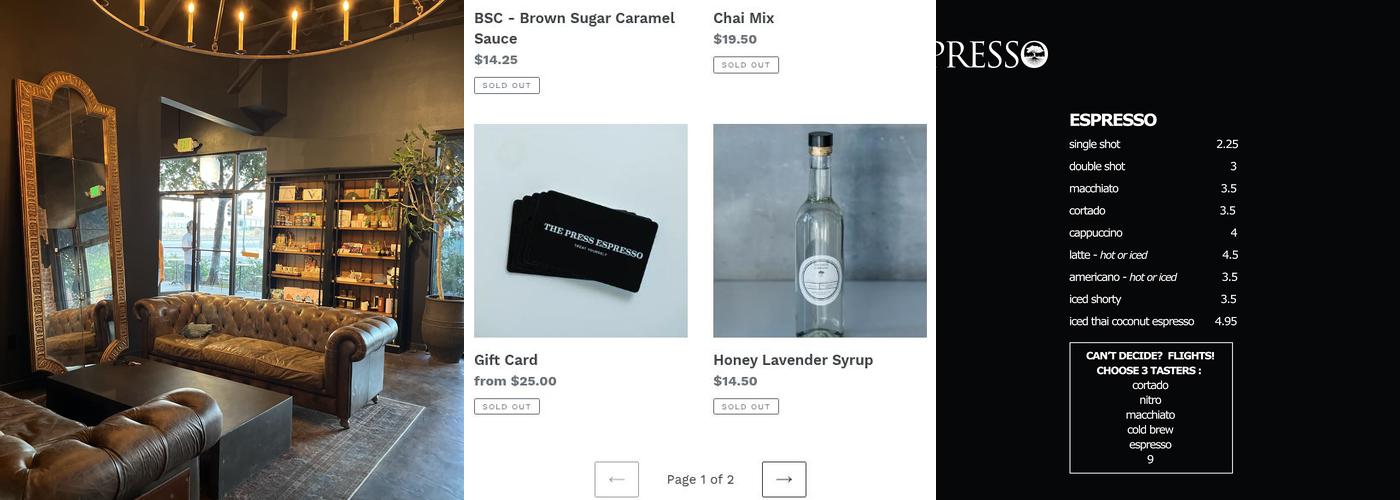Click the previous page arrow button
Screen dimensions: 1400x500
pyautogui.click(x=616, y=480)
